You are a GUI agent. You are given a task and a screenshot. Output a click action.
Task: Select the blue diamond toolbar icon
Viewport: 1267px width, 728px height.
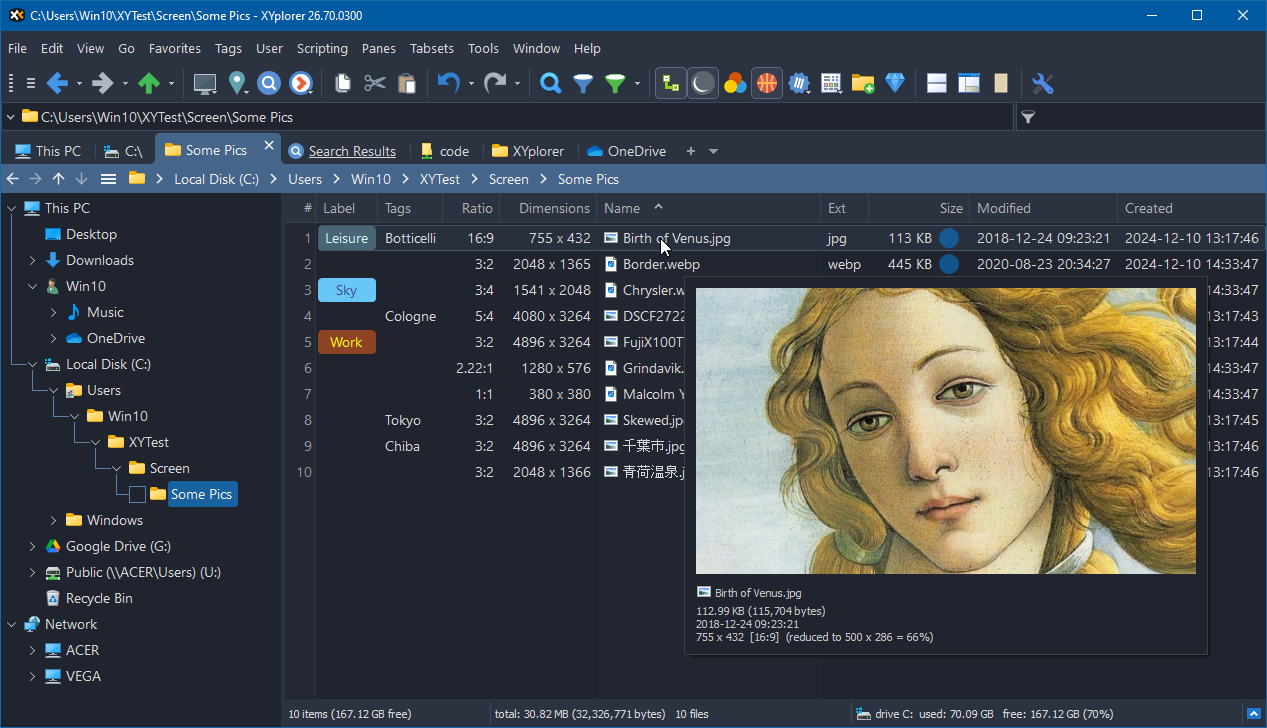[x=895, y=83]
